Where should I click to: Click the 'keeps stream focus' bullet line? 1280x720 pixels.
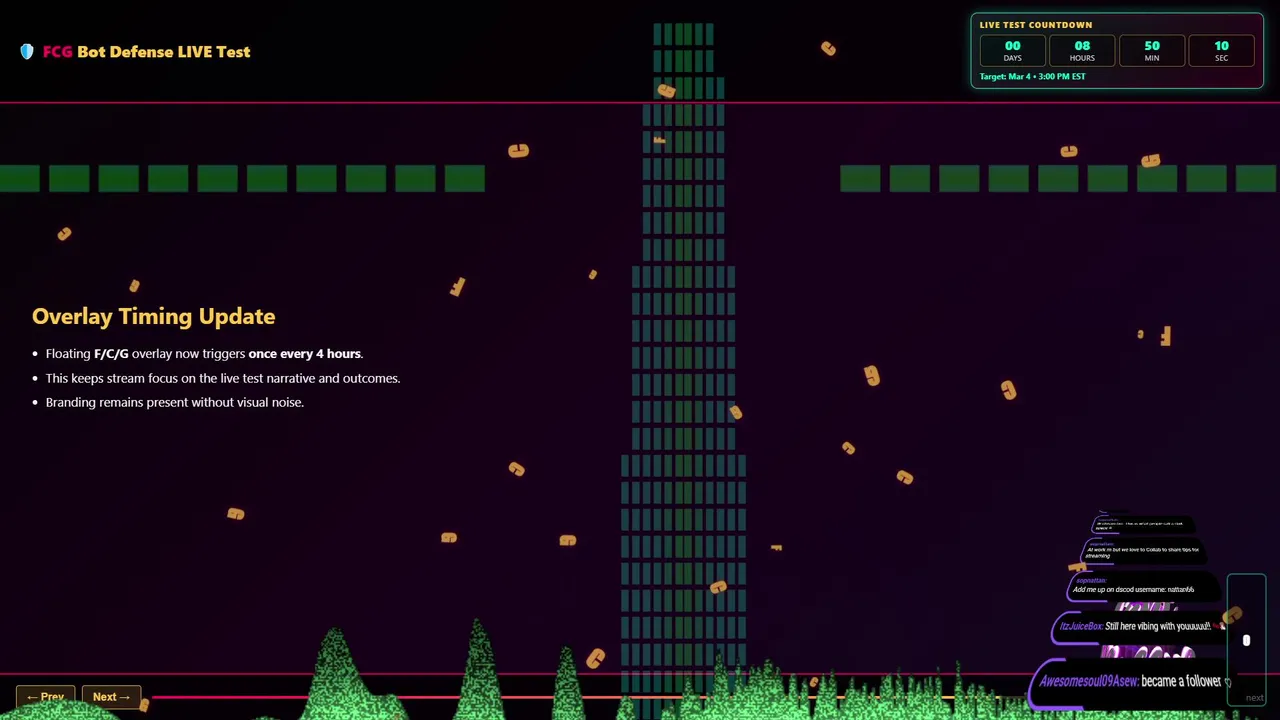point(222,378)
